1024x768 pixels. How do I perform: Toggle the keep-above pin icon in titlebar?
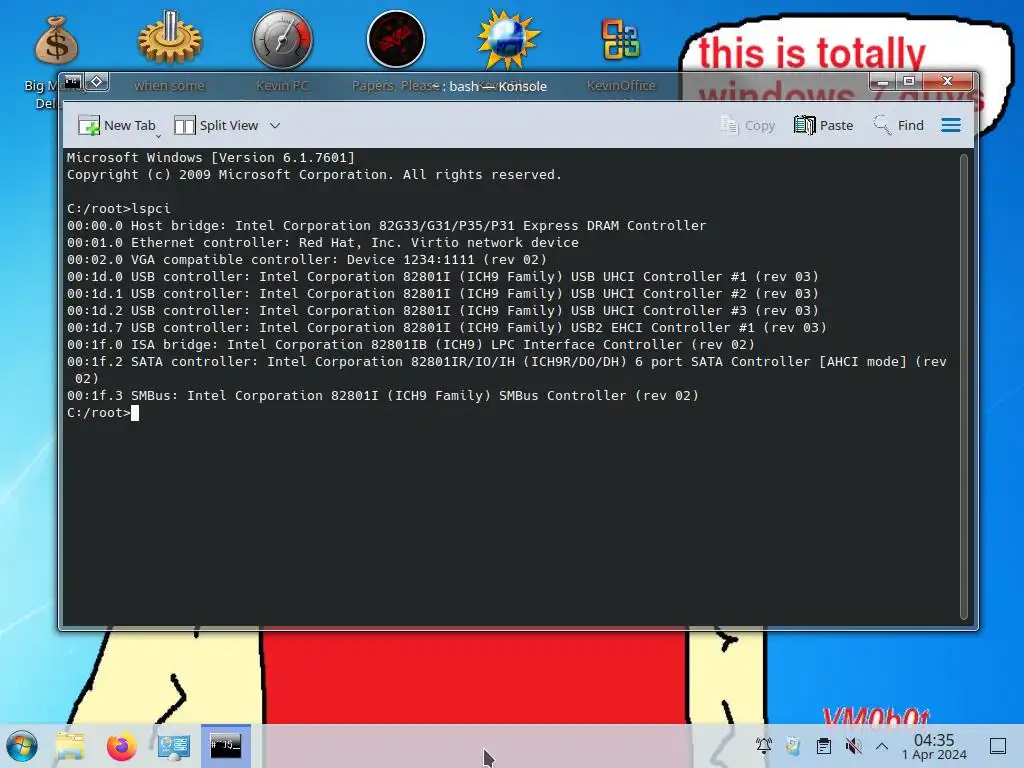click(x=97, y=82)
